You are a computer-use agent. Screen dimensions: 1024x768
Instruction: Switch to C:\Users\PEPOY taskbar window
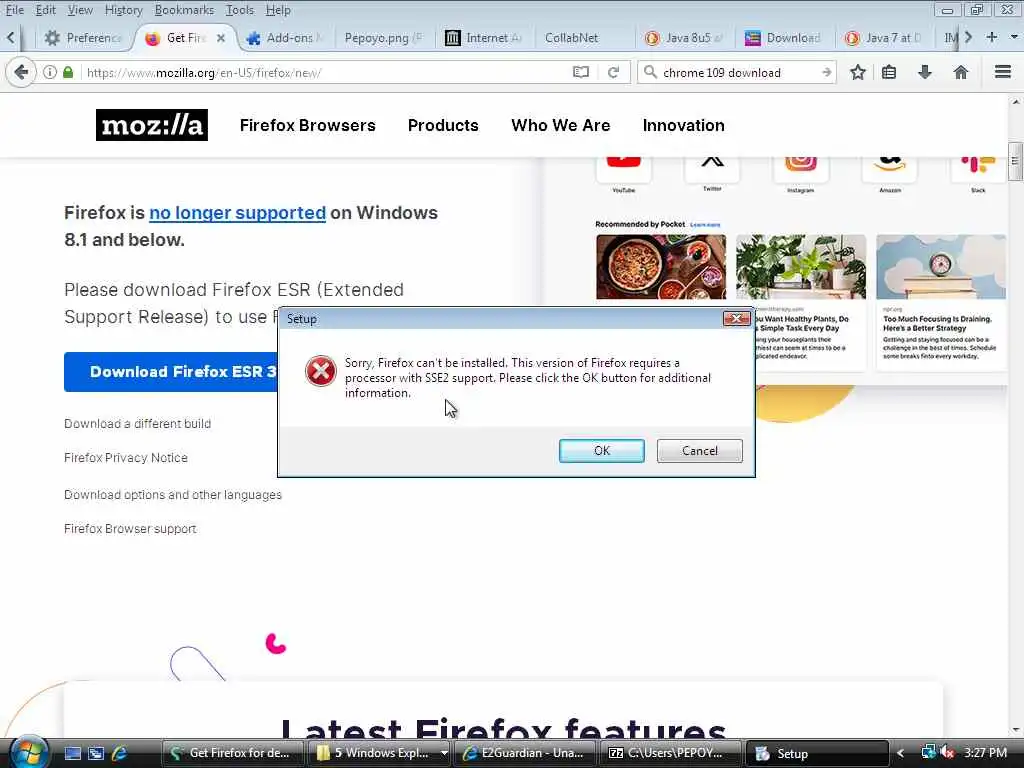(x=671, y=753)
